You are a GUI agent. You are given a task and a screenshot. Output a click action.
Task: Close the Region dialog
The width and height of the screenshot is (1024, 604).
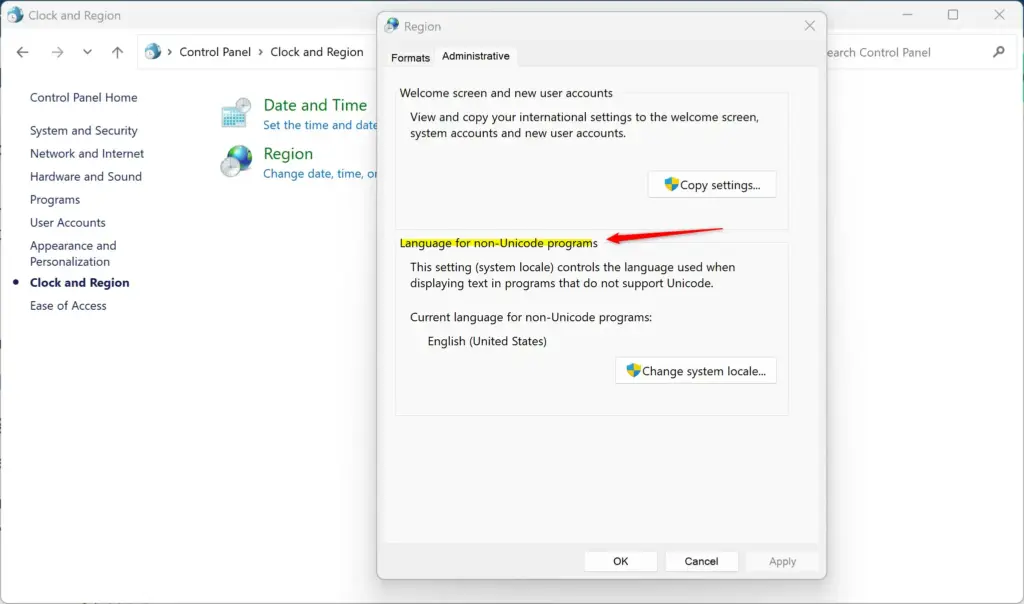coord(810,25)
